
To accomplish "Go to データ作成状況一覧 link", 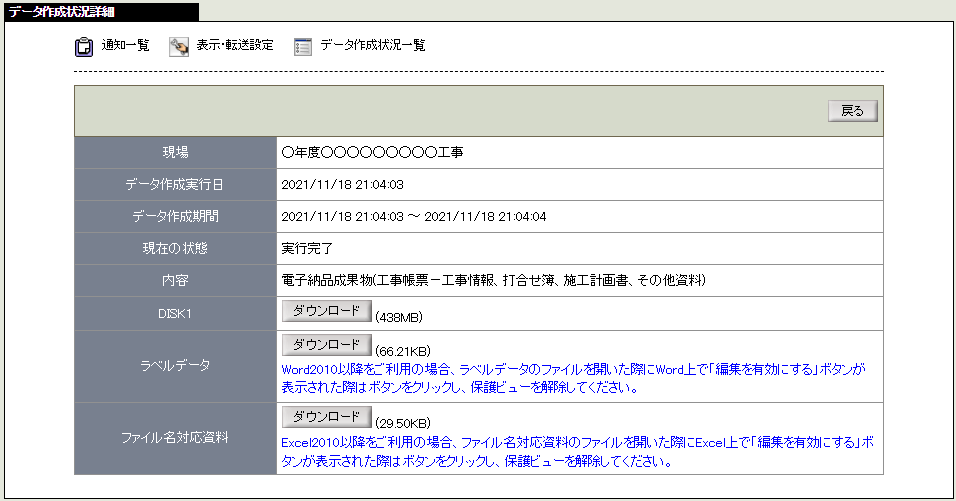I will (373, 45).
